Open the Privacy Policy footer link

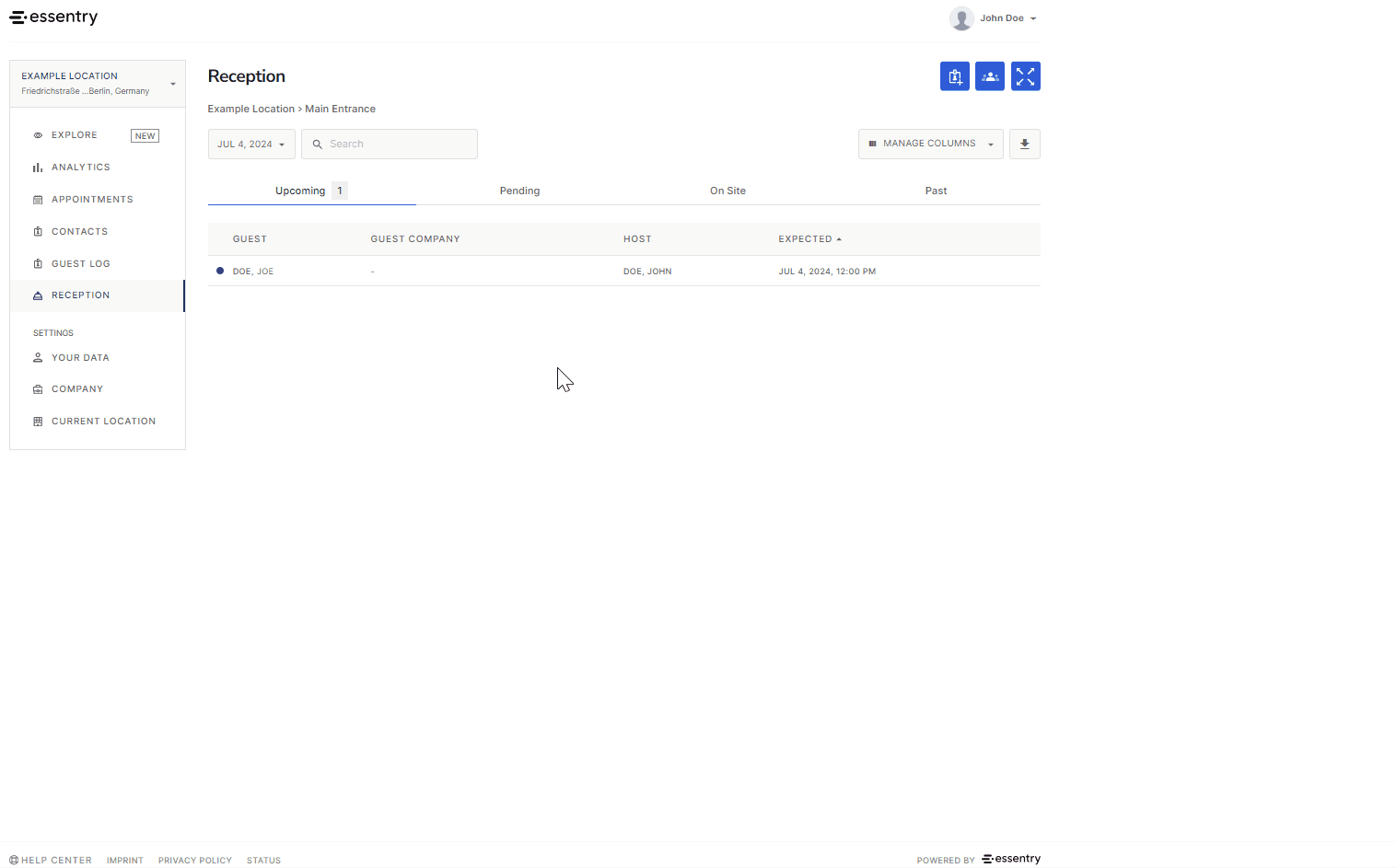tap(195, 861)
